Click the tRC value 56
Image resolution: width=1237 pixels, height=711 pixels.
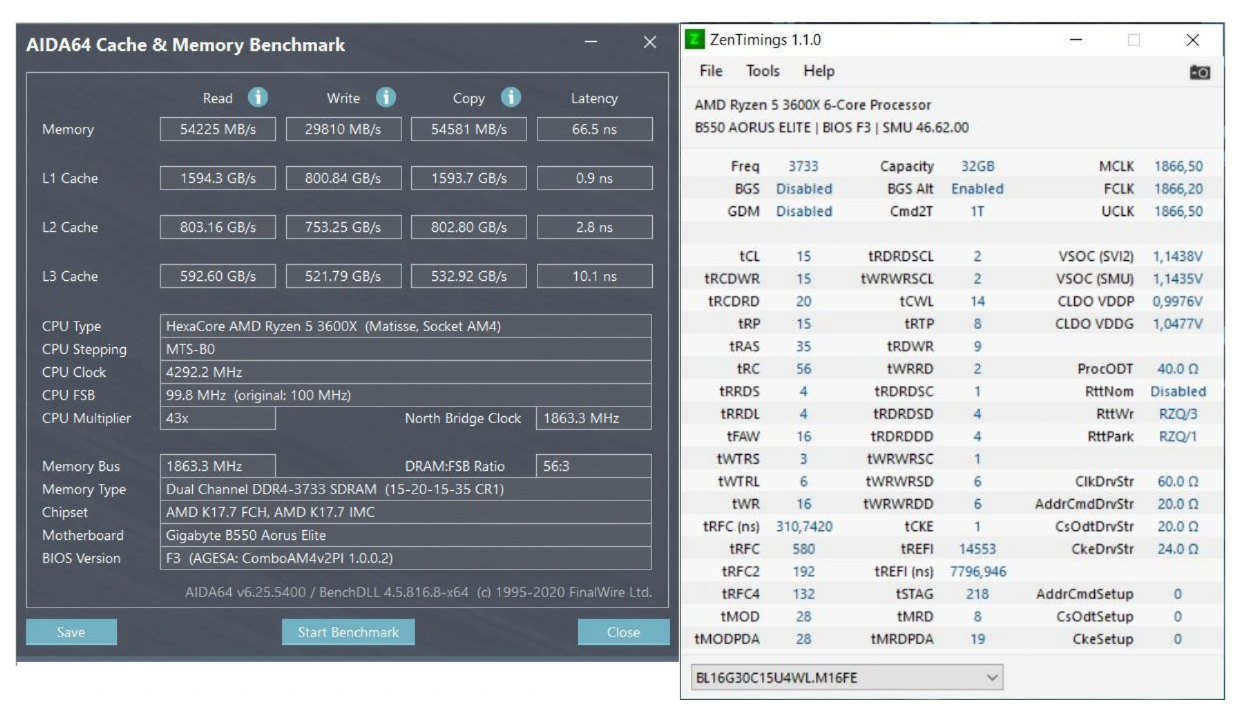pos(803,369)
